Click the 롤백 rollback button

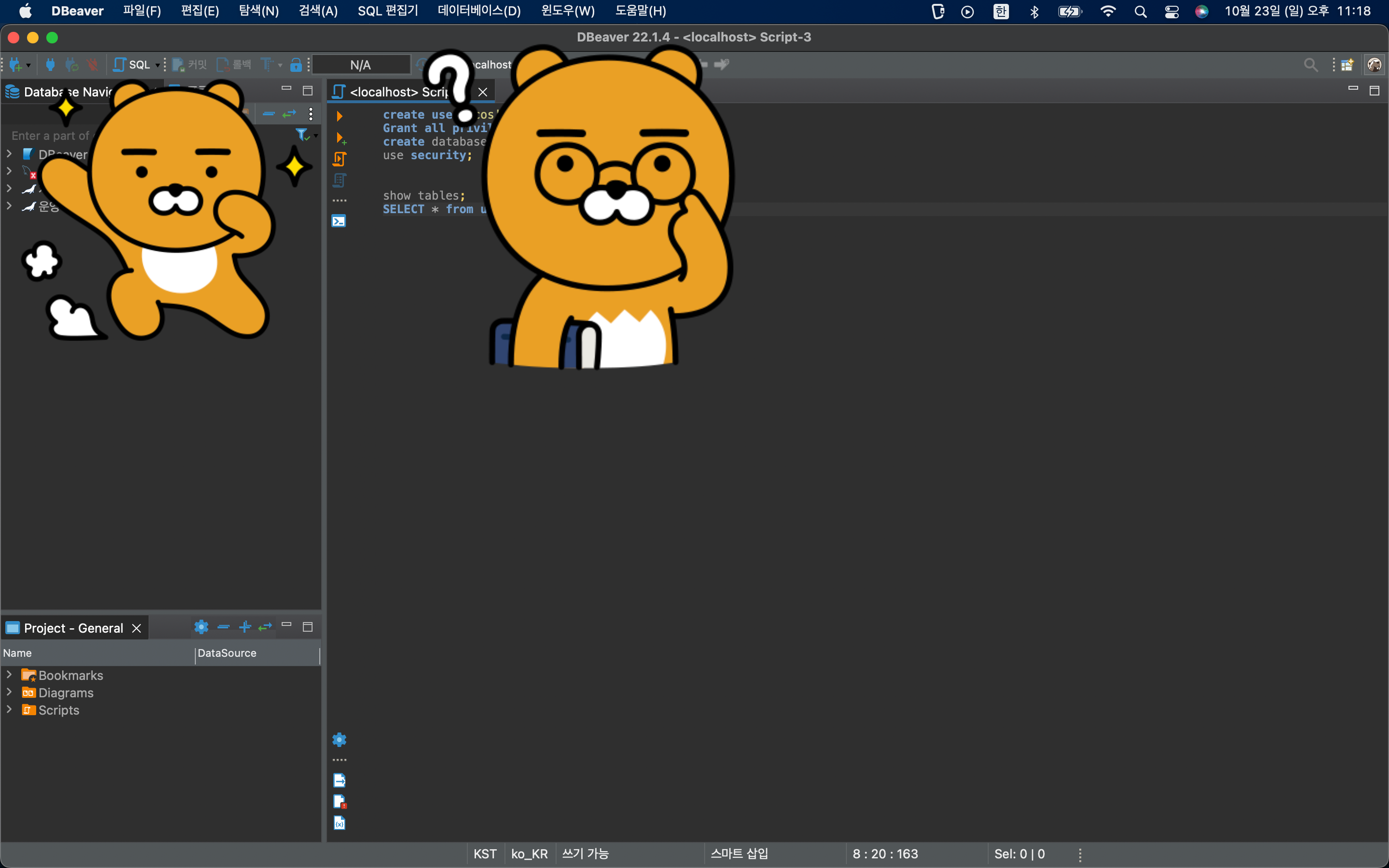pyautogui.click(x=234, y=65)
